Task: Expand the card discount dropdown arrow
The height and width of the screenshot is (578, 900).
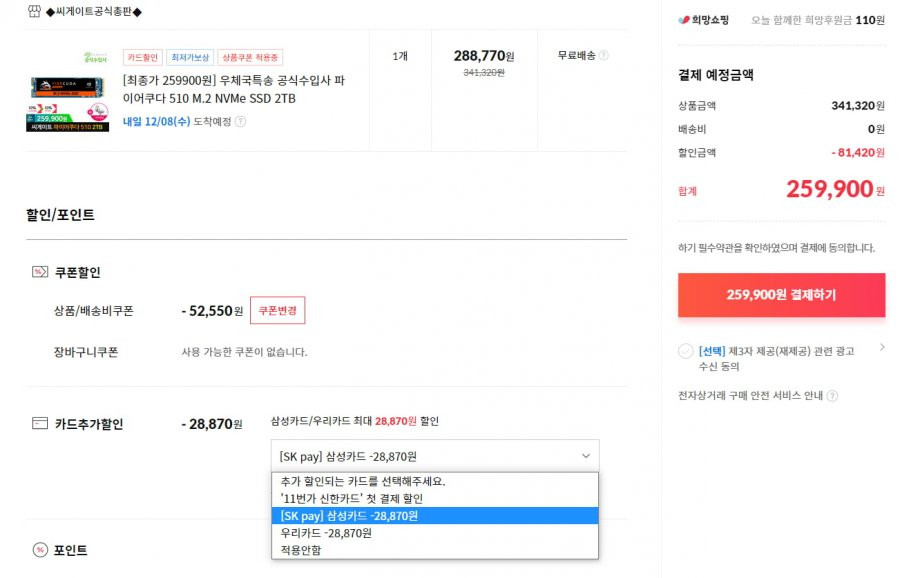Action: pyautogui.click(x=586, y=456)
